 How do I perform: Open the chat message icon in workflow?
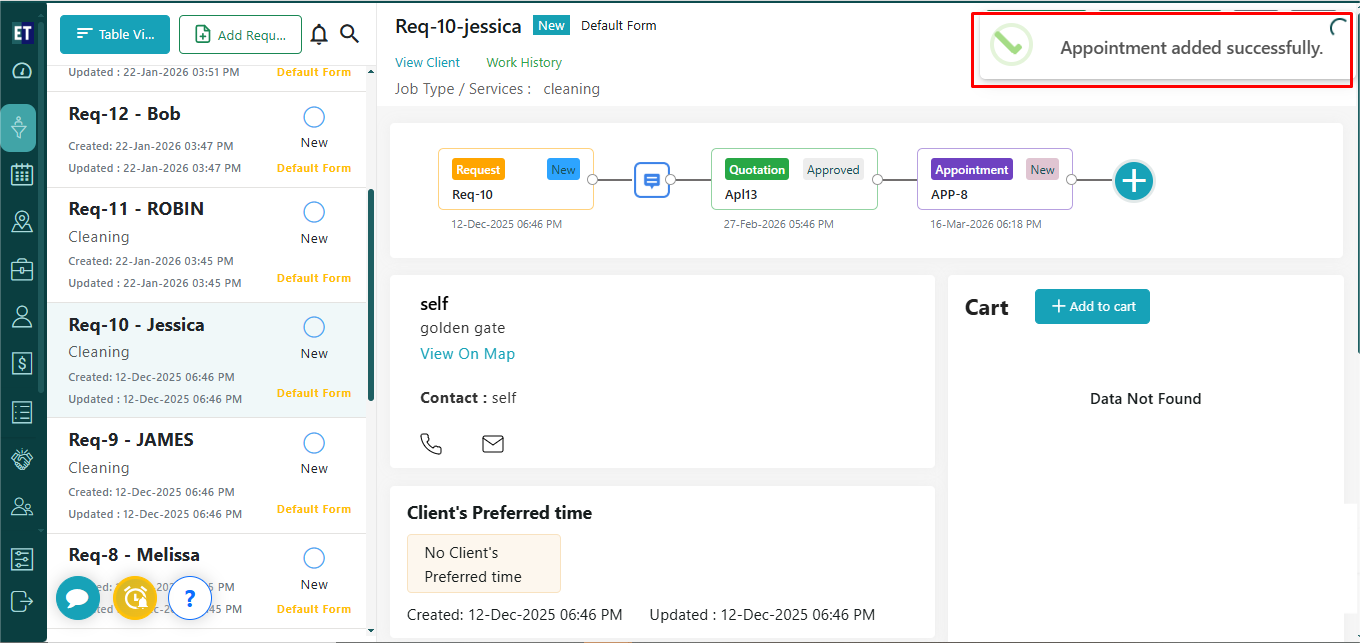(x=652, y=180)
